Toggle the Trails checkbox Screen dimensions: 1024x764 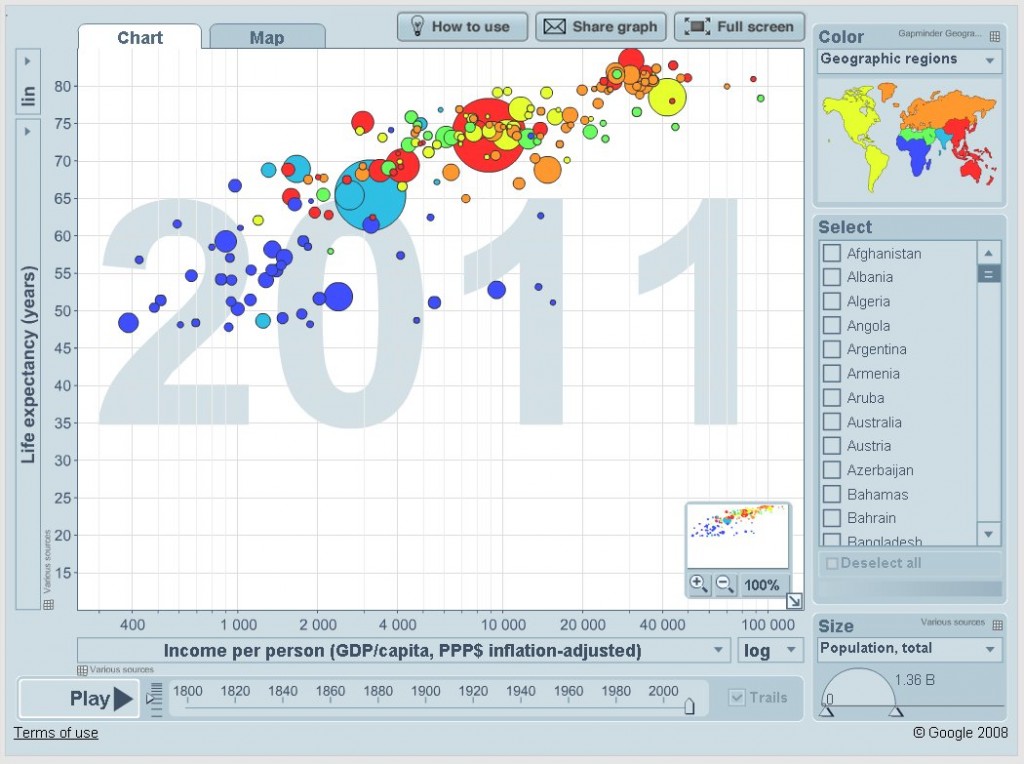point(737,698)
